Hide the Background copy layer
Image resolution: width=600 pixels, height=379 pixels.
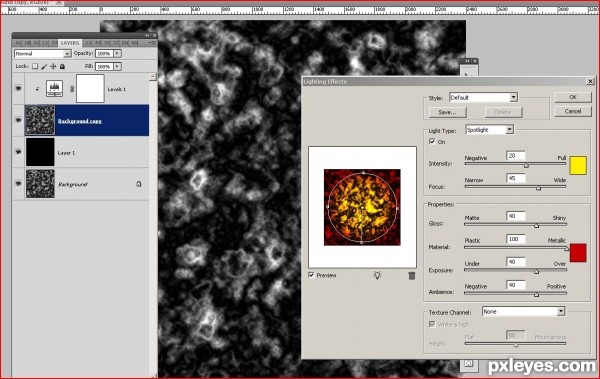click(18, 120)
